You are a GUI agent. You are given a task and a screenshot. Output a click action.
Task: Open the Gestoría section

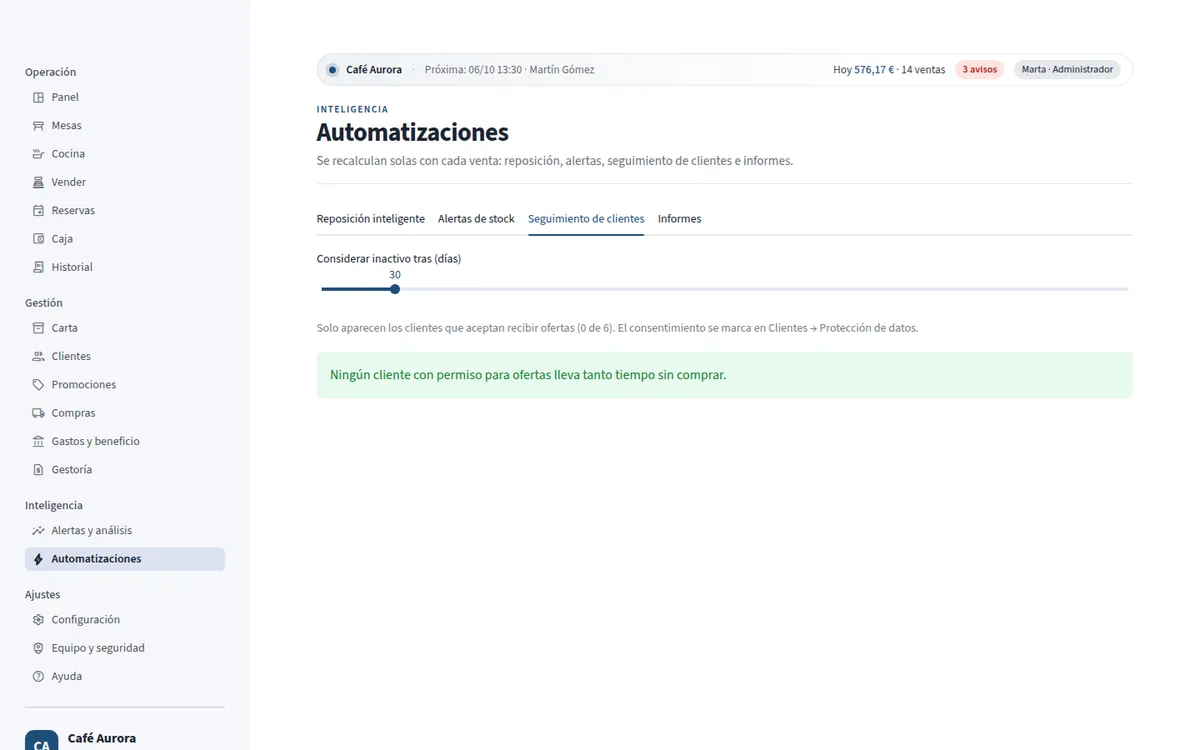coord(125,470)
